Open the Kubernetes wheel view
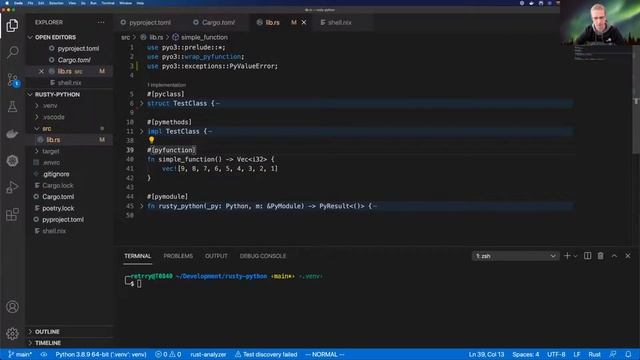640x360 pixels. pos(12,160)
